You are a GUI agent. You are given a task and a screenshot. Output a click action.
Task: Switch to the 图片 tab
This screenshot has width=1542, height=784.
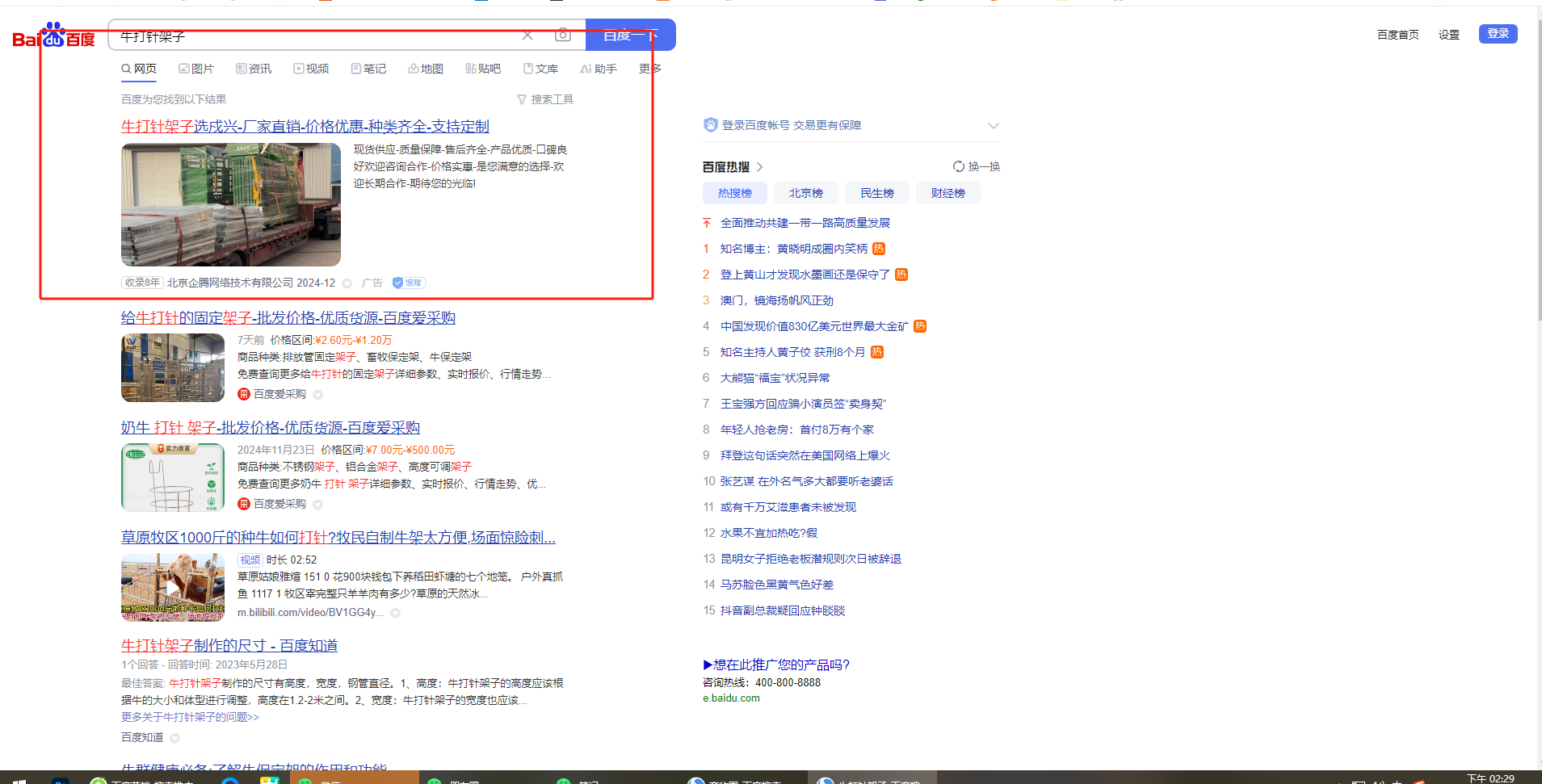pyautogui.click(x=196, y=69)
